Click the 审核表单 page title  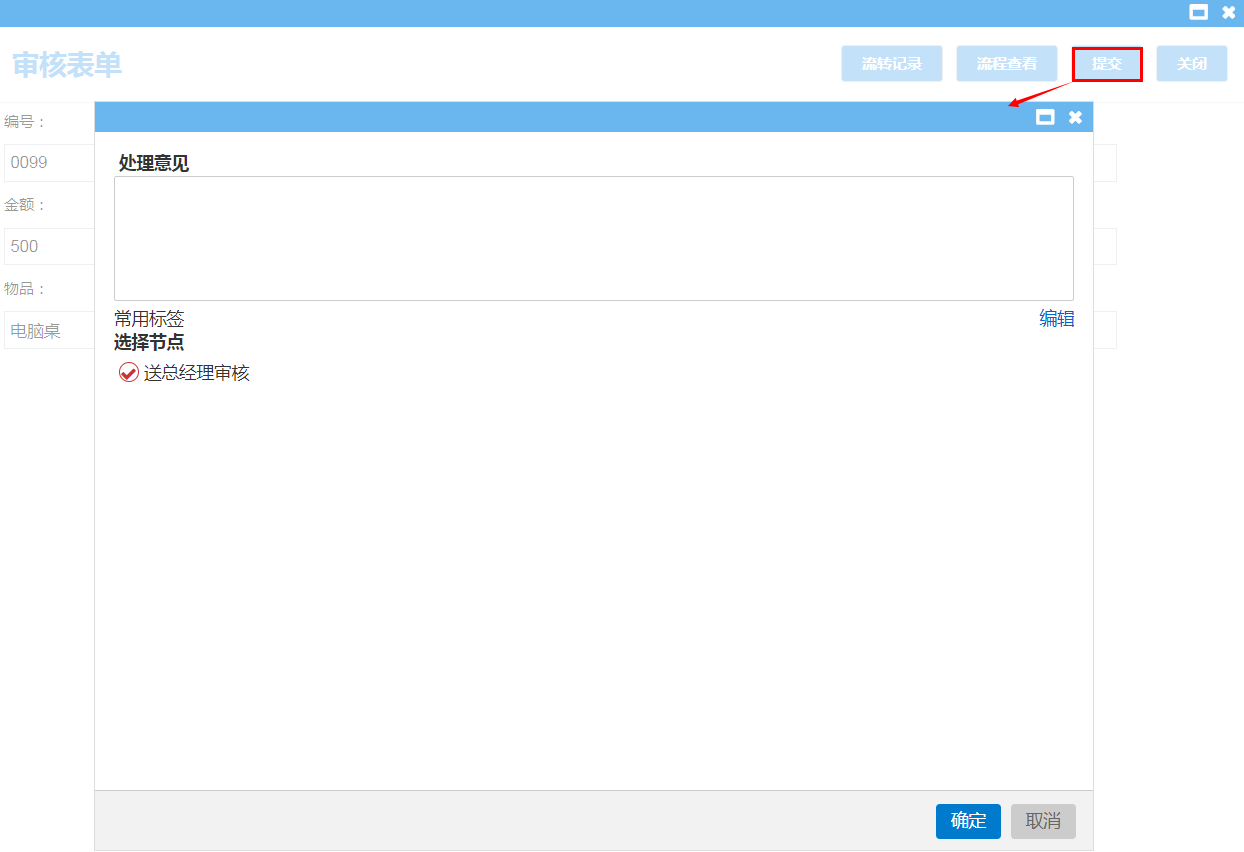click(67, 65)
